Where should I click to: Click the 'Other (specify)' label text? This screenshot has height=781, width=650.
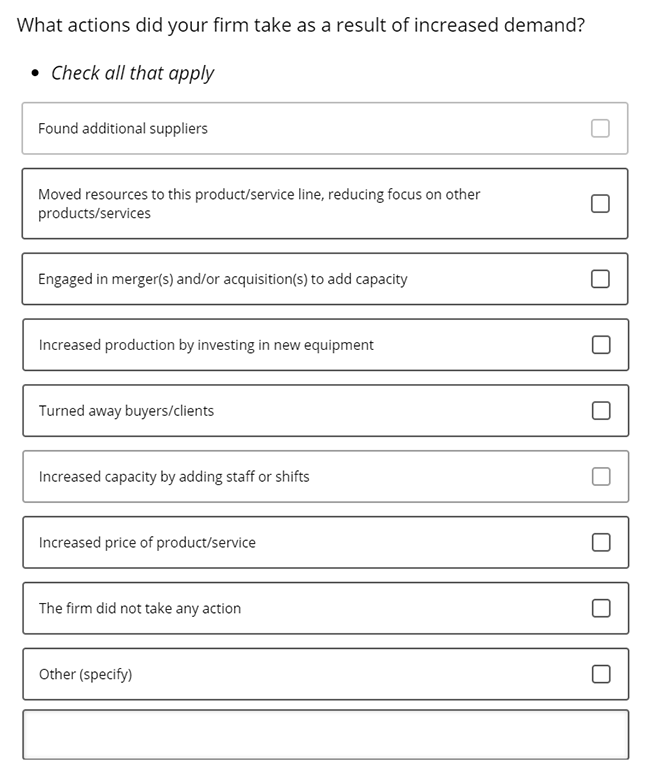(x=85, y=674)
